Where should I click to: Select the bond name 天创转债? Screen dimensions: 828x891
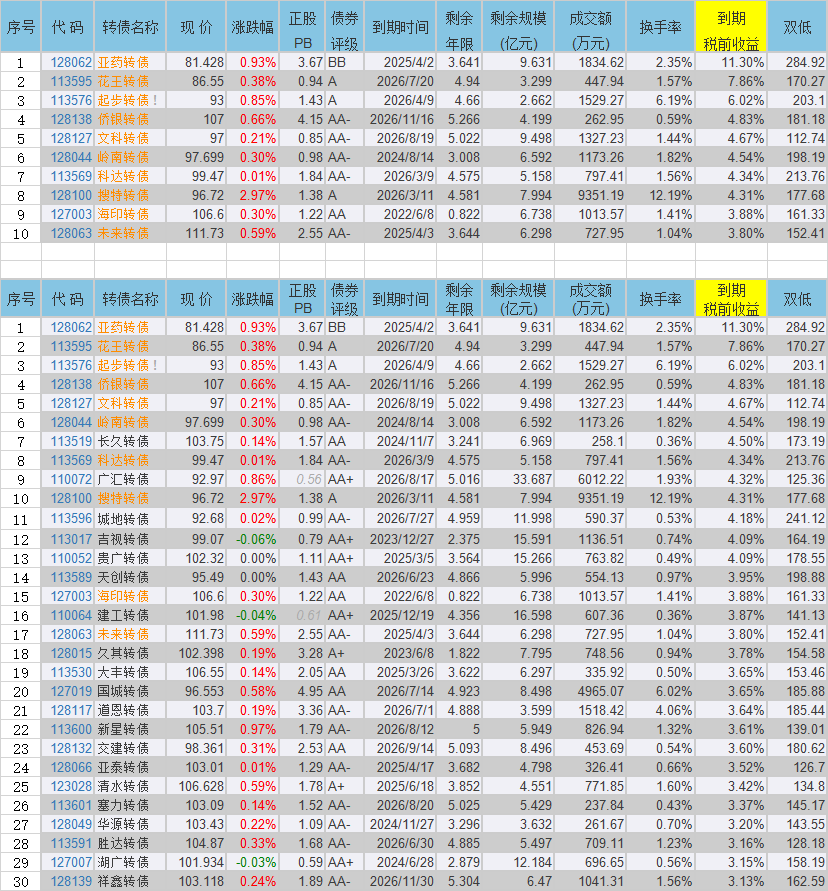tap(123, 577)
